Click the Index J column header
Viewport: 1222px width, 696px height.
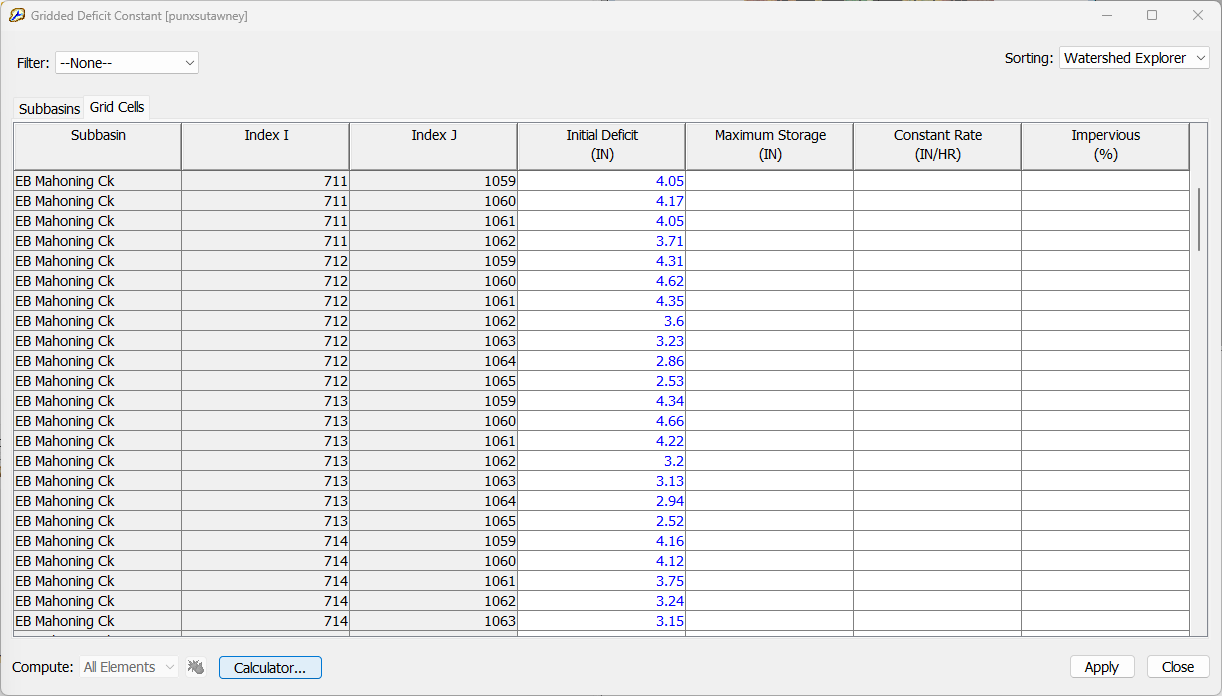point(434,146)
